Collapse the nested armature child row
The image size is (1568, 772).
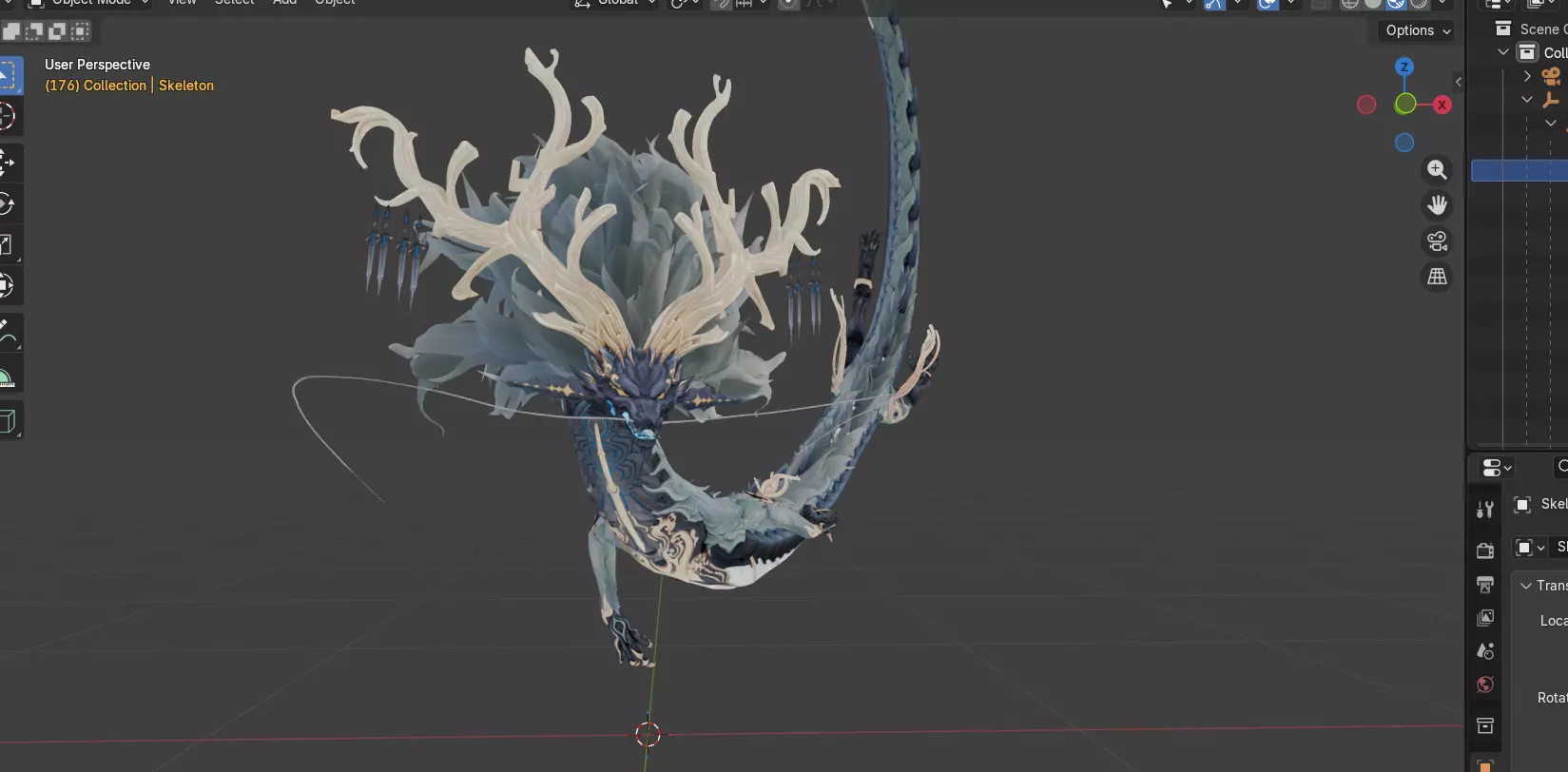coord(1550,123)
